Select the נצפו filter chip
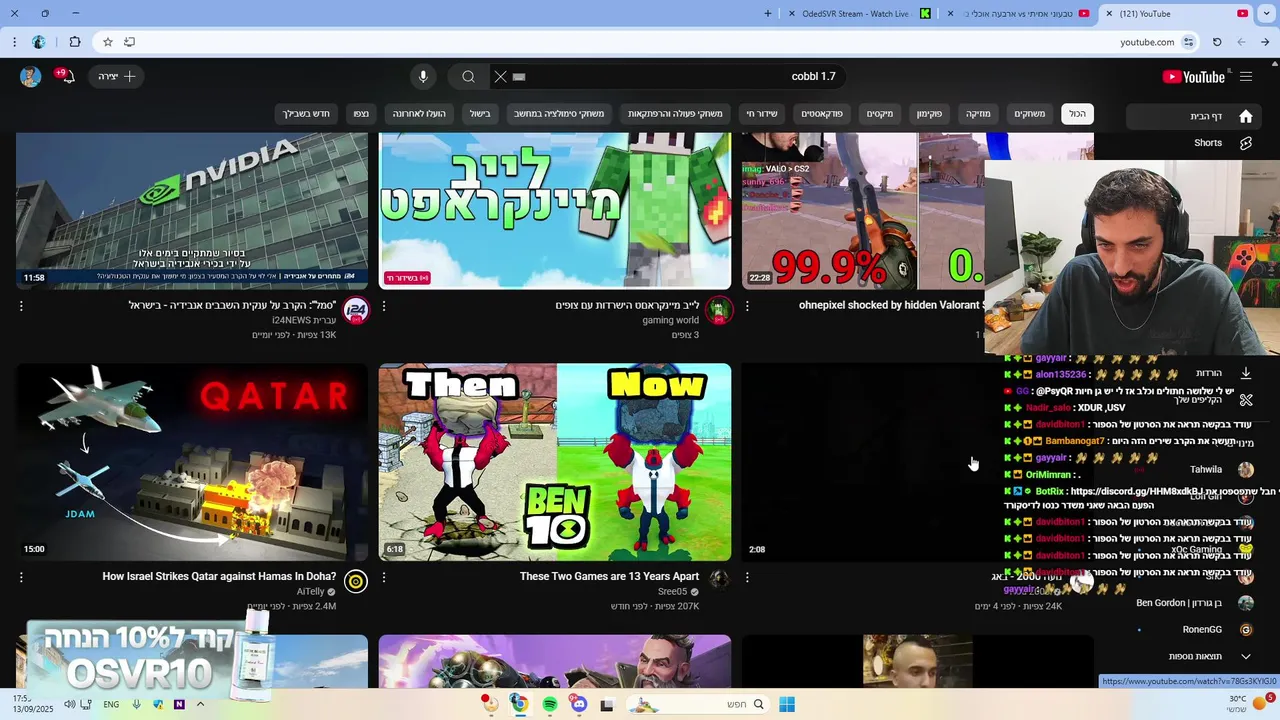The image size is (1280, 720). pos(361,114)
